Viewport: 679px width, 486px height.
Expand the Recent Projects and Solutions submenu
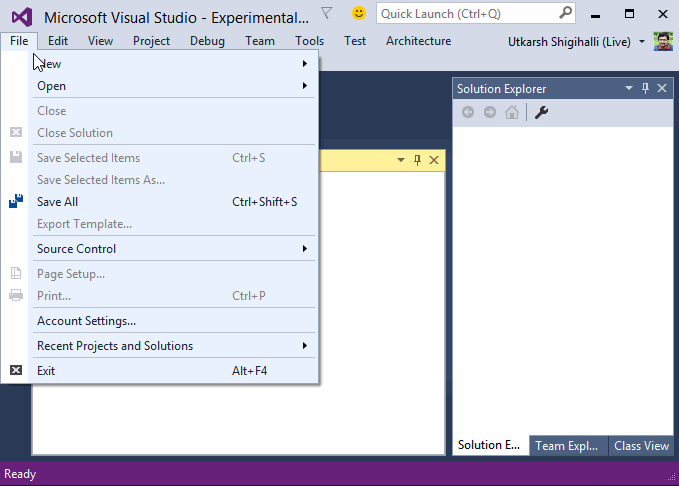point(170,346)
